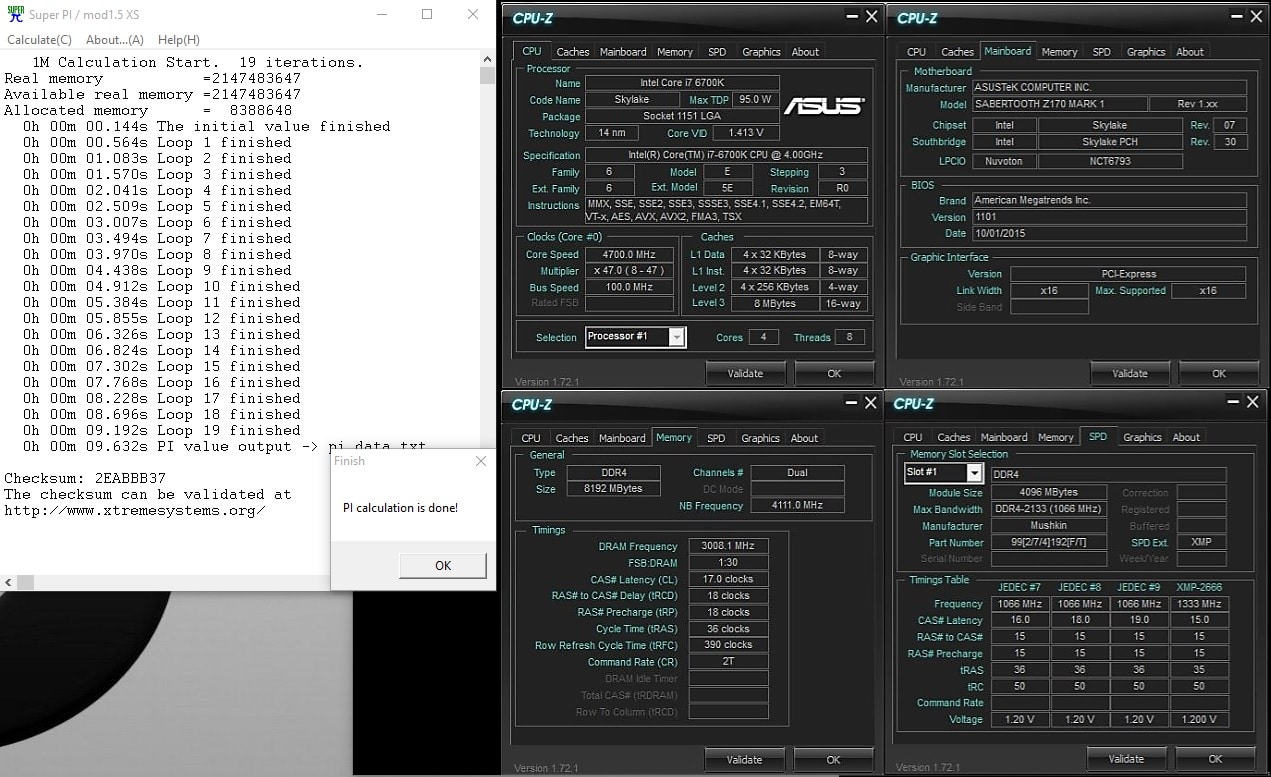The width and height of the screenshot is (1271, 777).
Task: Switch to SPD tab in the Motherboard CPU-Z window
Action: [x=1101, y=52]
